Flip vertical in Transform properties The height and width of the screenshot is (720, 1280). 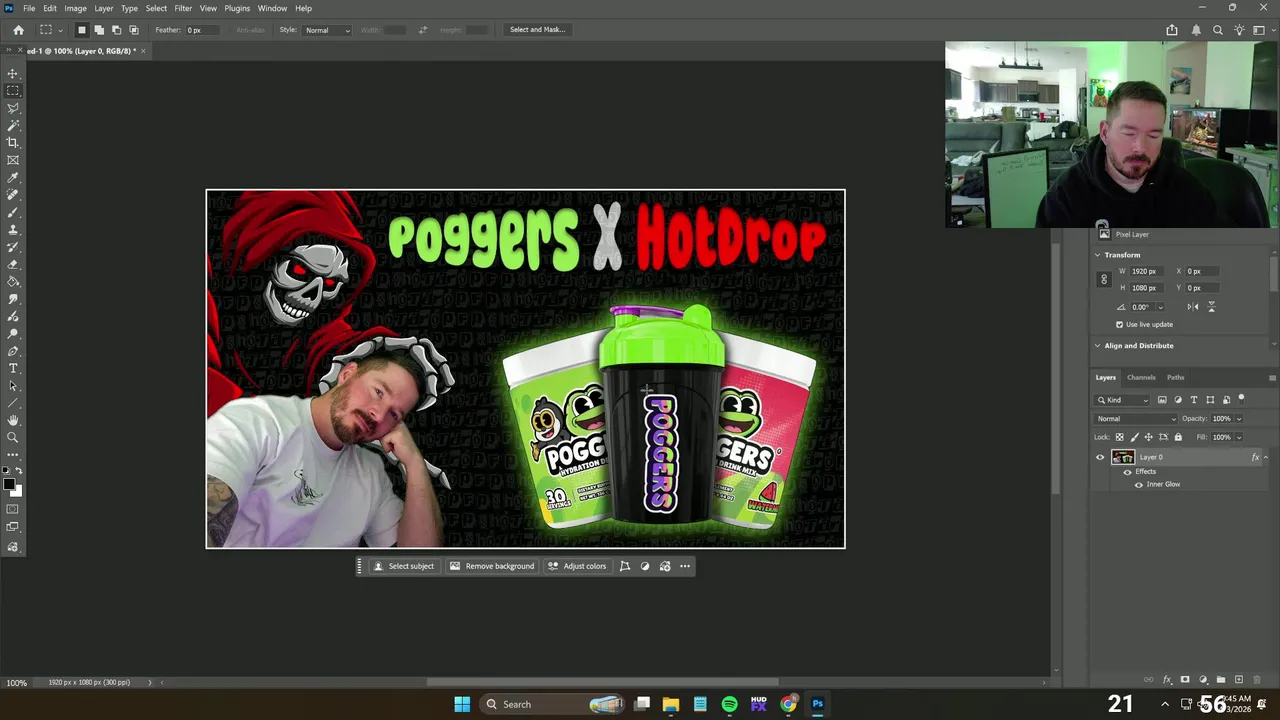1211,307
